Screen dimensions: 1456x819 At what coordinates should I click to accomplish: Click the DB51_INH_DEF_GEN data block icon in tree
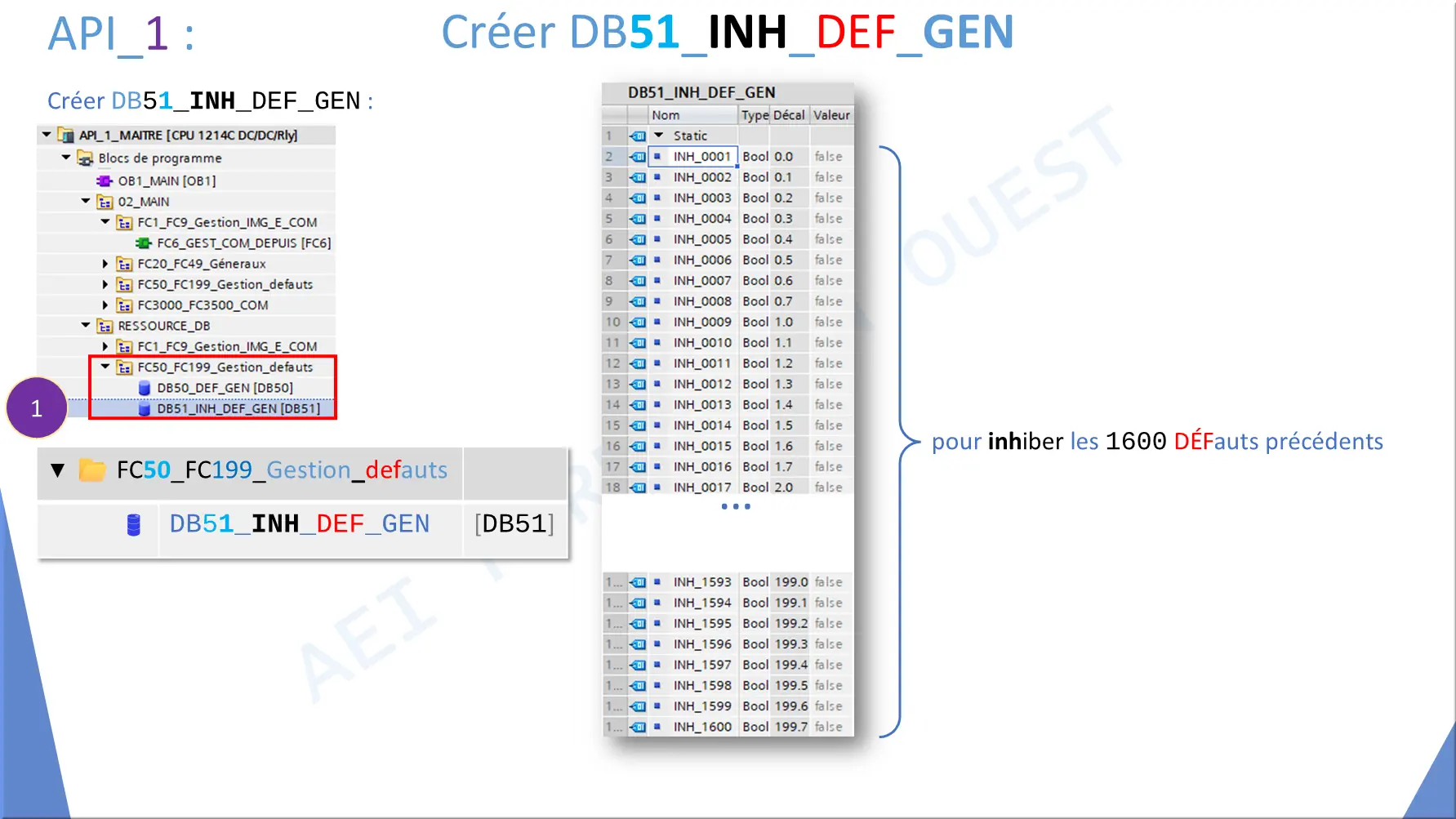145,408
